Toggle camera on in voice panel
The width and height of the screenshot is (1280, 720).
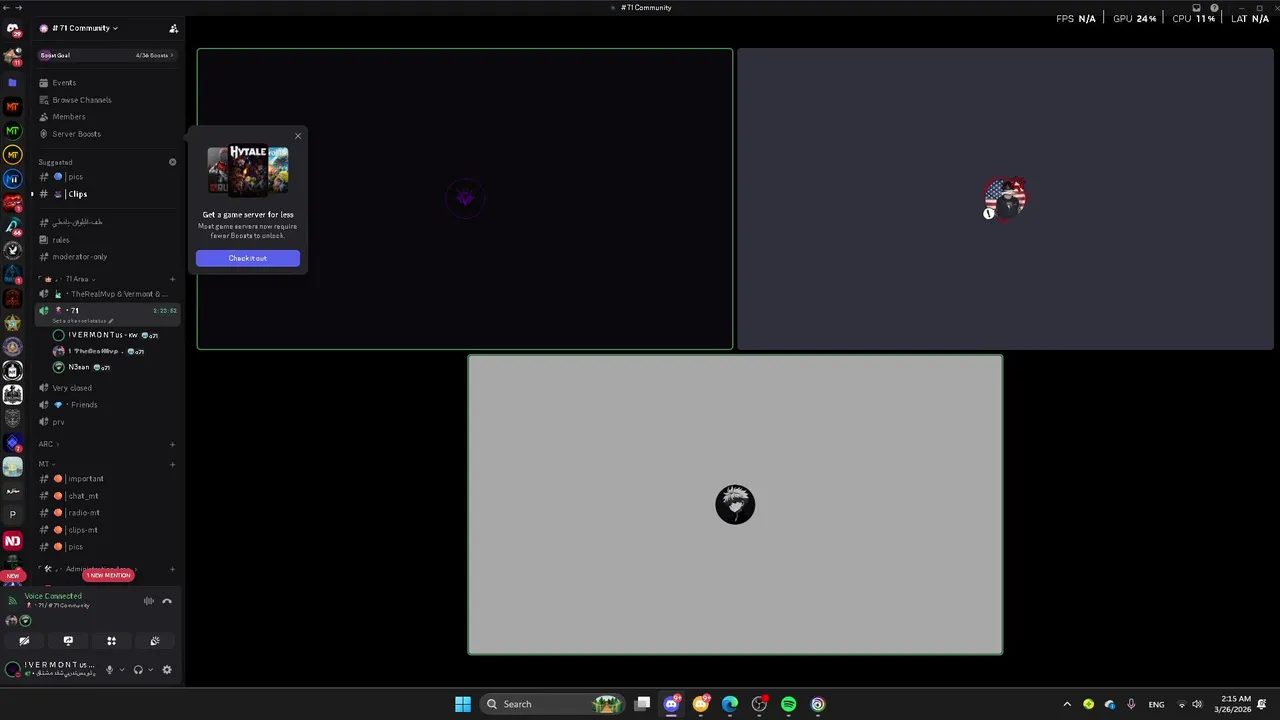(x=24, y=641)
